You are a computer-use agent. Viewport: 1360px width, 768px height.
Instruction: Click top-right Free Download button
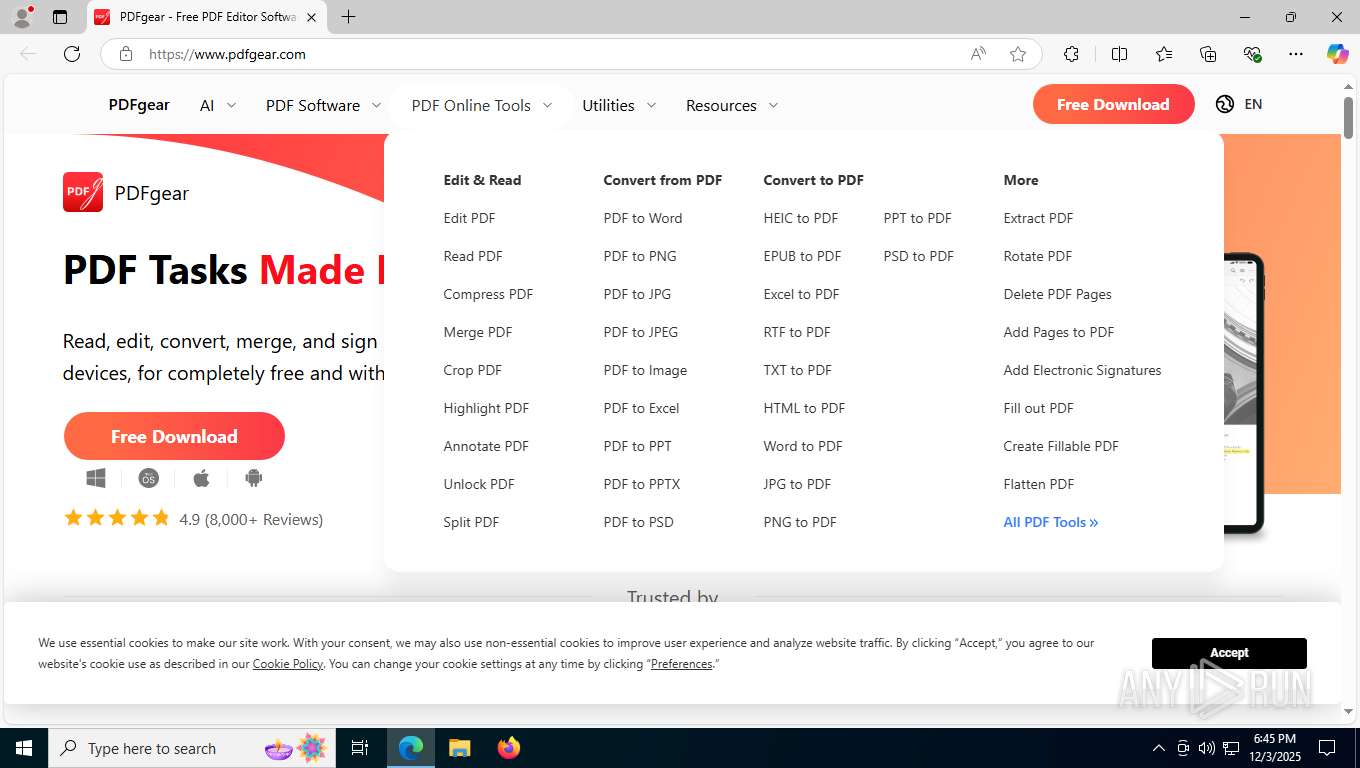pos(1113,104)
